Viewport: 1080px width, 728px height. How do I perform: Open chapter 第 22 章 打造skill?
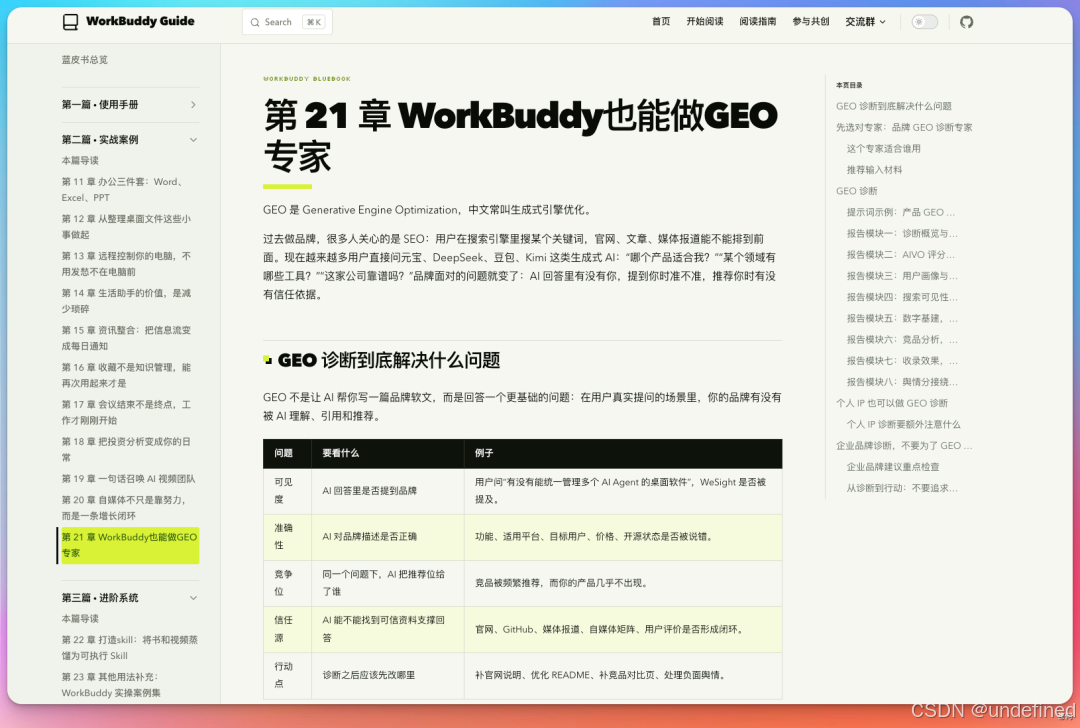tap(129, 647)
